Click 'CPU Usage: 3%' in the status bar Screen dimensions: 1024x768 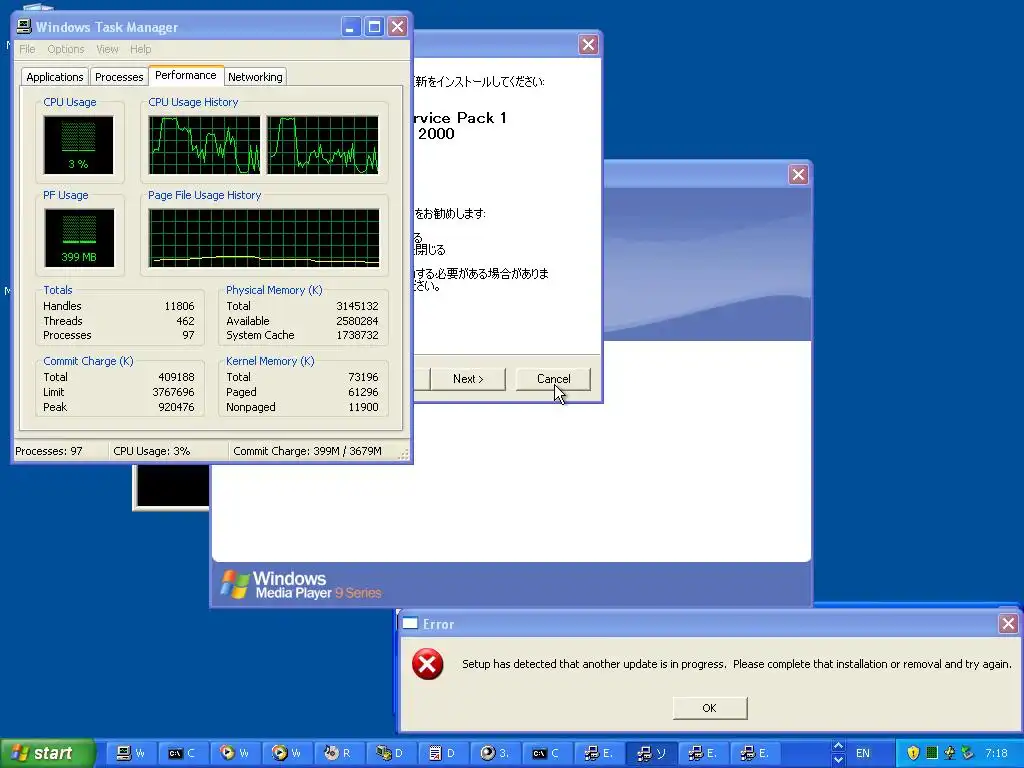click(152, 451)
